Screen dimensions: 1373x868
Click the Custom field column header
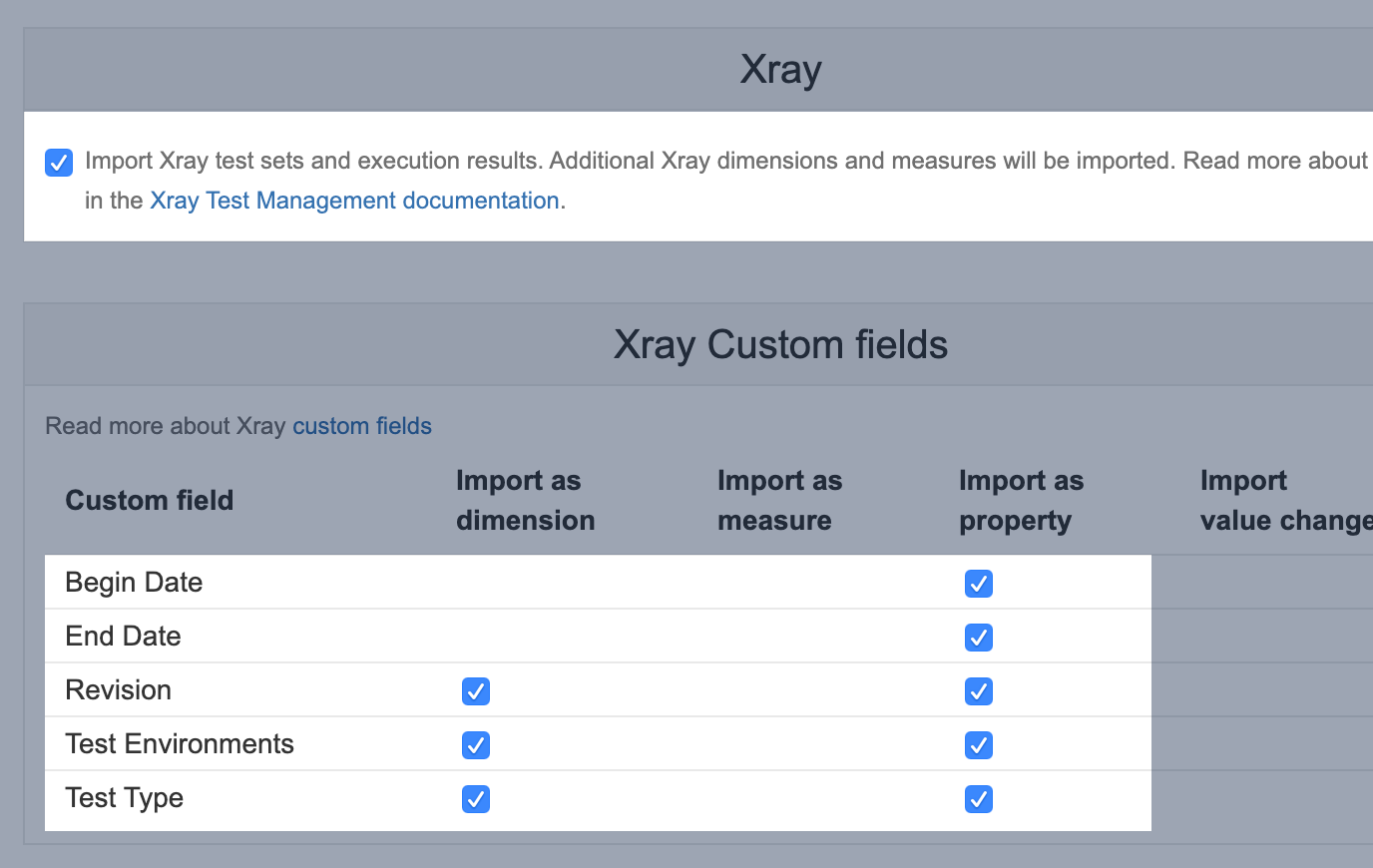(150, 501)
